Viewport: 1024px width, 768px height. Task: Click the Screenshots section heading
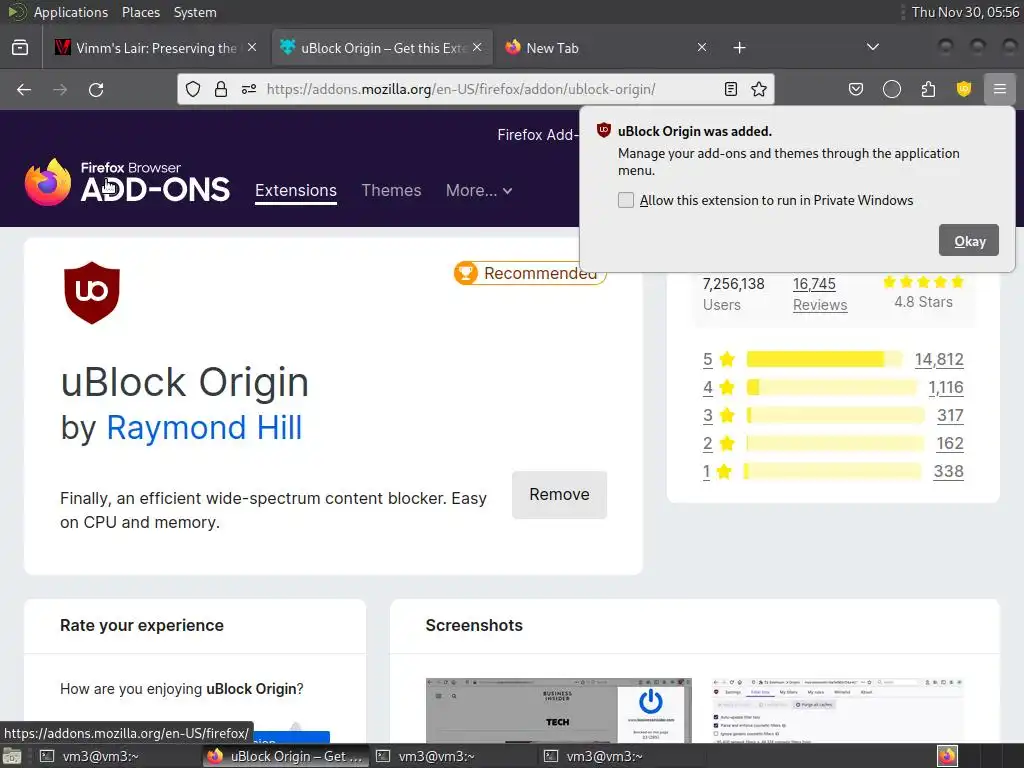[474, 625]
